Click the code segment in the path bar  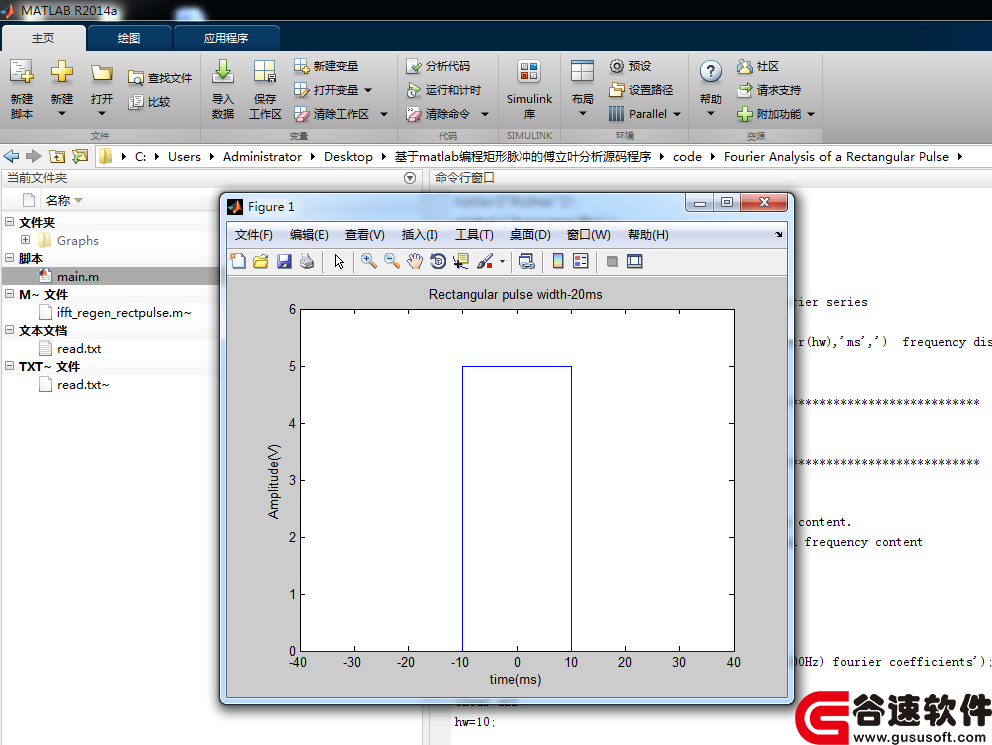(x=687, y=157)
